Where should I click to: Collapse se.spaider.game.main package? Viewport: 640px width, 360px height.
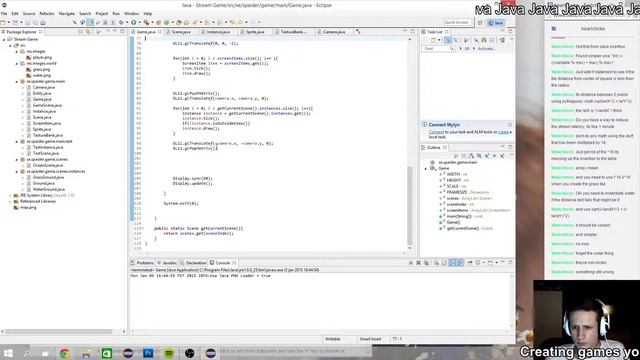(x=17, y=82)
